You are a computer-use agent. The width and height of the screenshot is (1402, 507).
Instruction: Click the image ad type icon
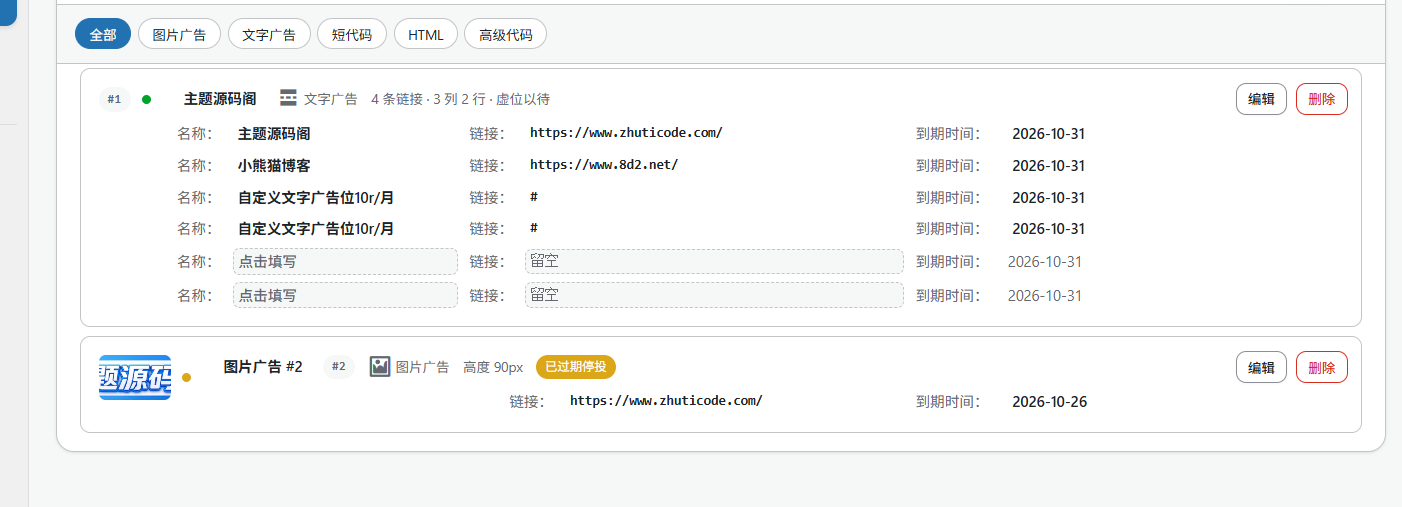pyautogui.click(x=380, y=366)
